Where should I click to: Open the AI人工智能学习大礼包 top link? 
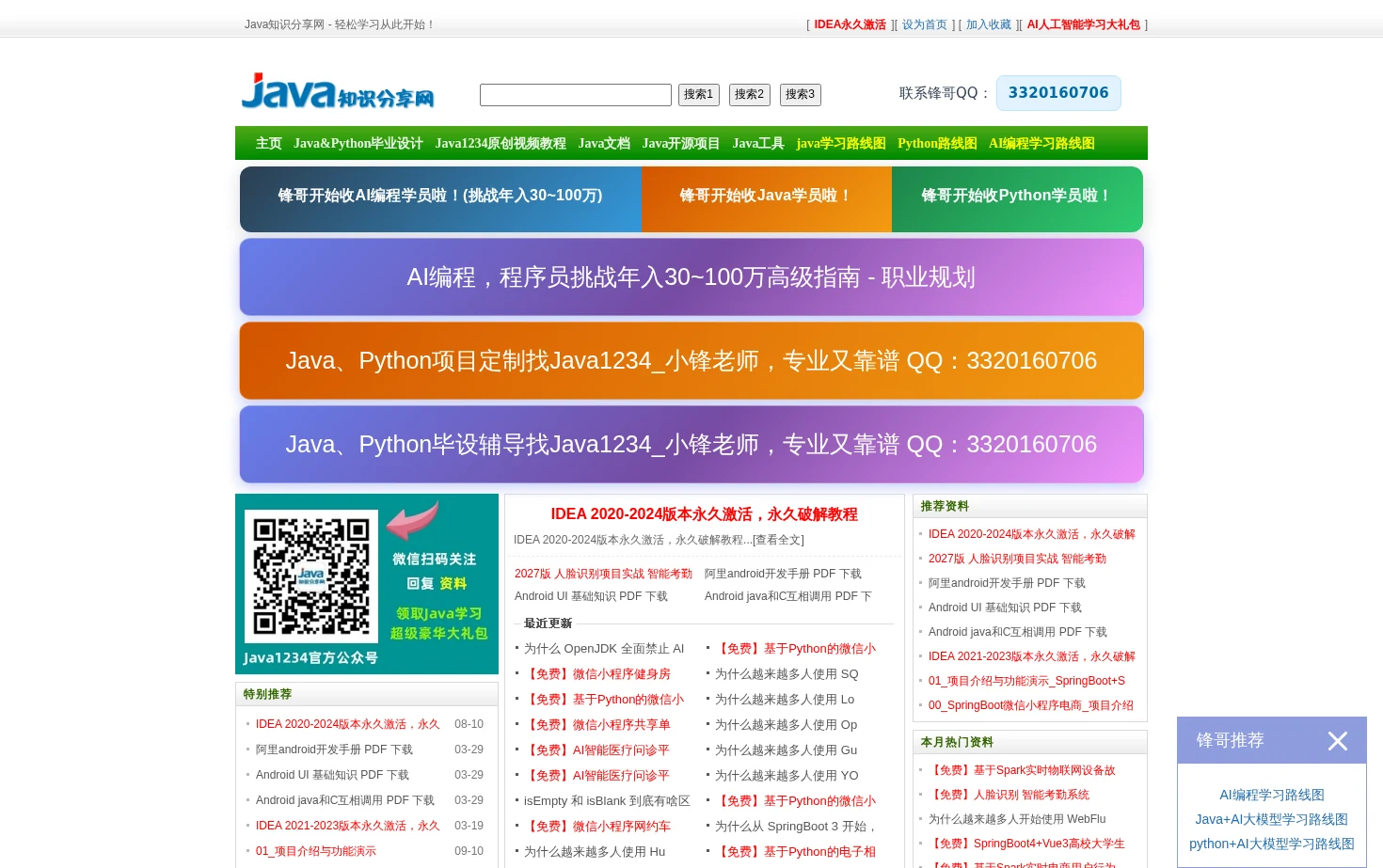(x=1084, y=25)
